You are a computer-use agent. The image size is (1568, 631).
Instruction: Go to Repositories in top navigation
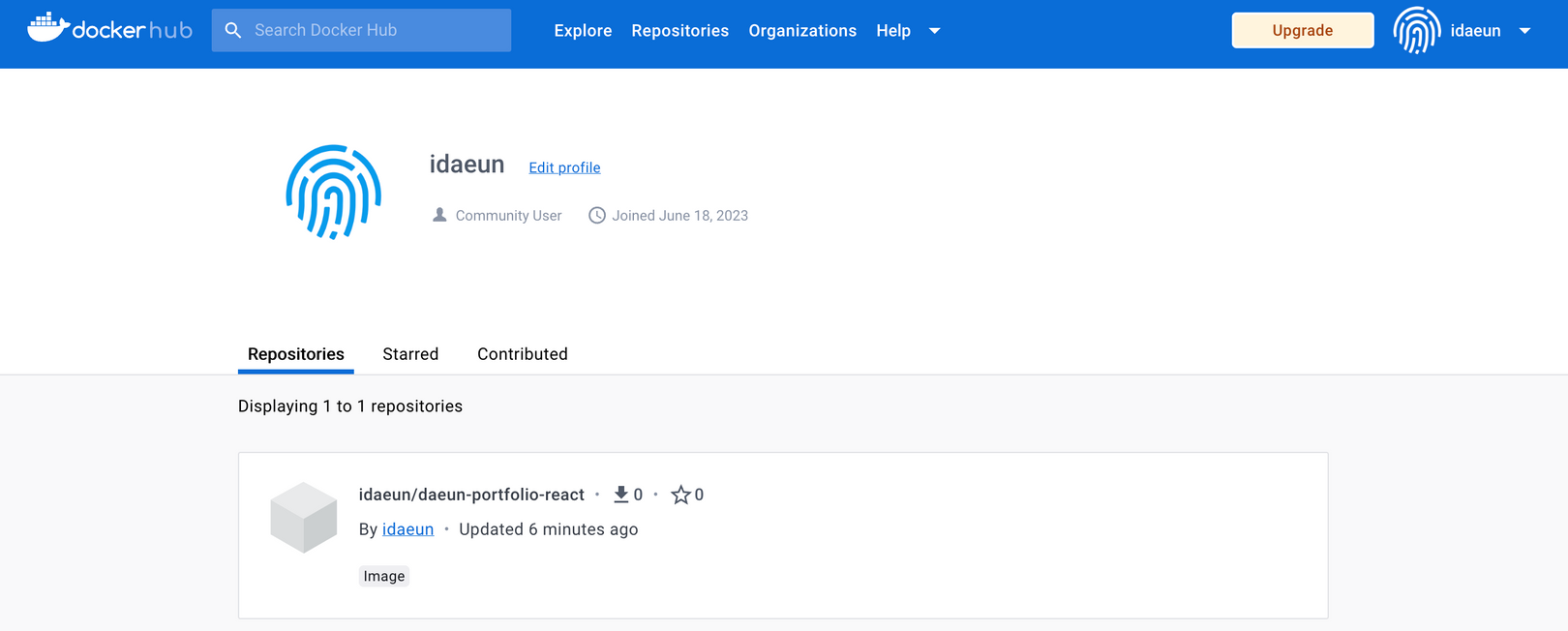(679, 31)
